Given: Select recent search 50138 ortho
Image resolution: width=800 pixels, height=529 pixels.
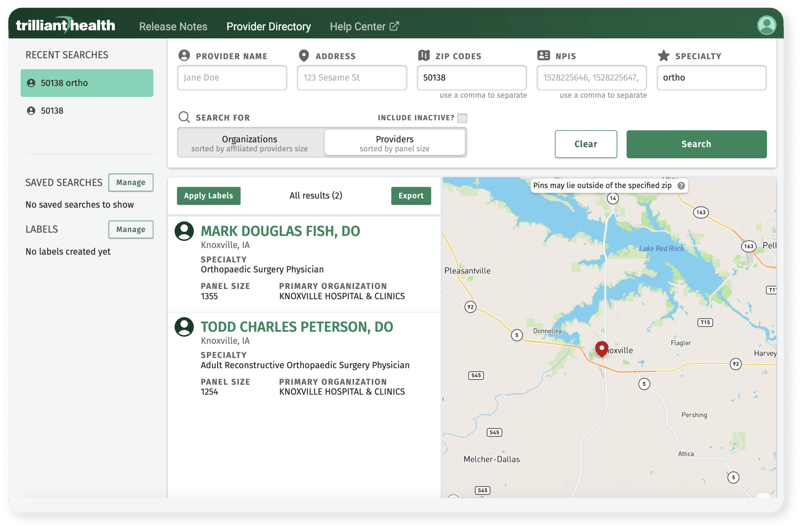Looking at the screenshot, I should pos(87,83).
